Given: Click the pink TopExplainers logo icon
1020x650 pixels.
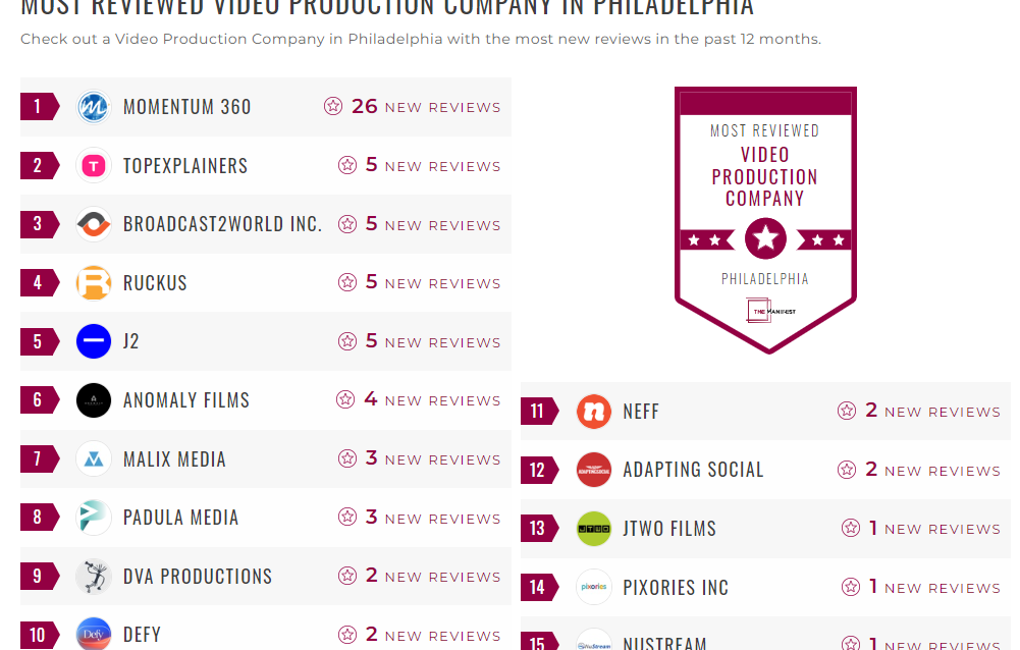Looking at the screenshot, I should click(x=93, y=166).
